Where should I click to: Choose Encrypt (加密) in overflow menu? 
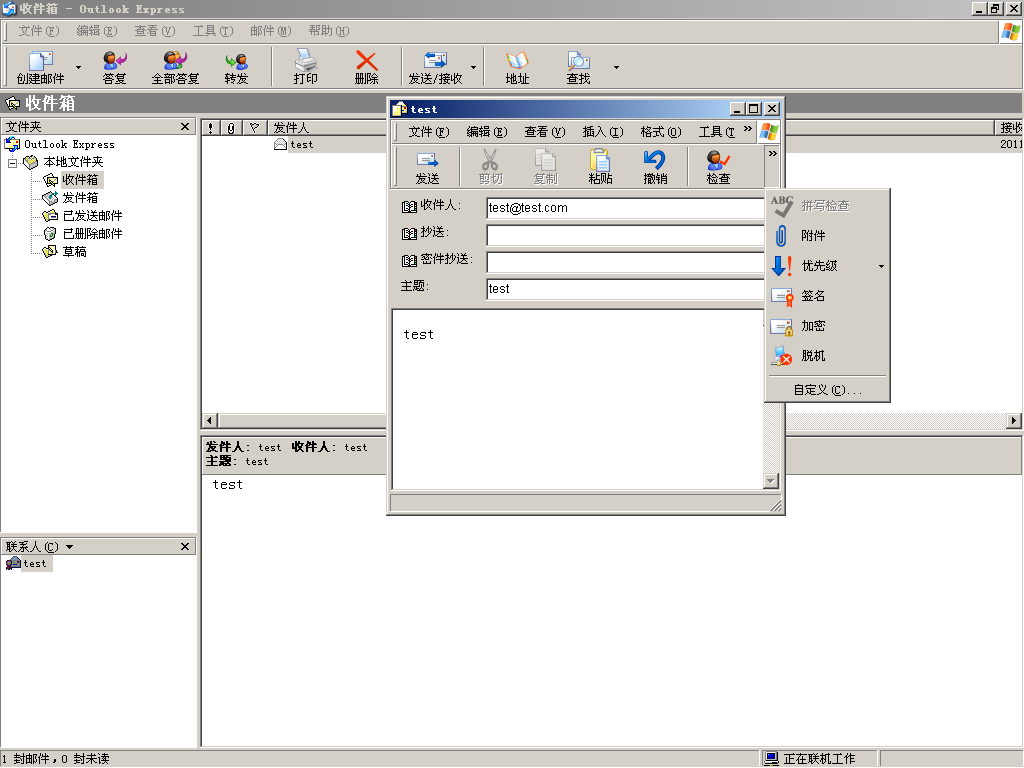[x=827, y=326]
